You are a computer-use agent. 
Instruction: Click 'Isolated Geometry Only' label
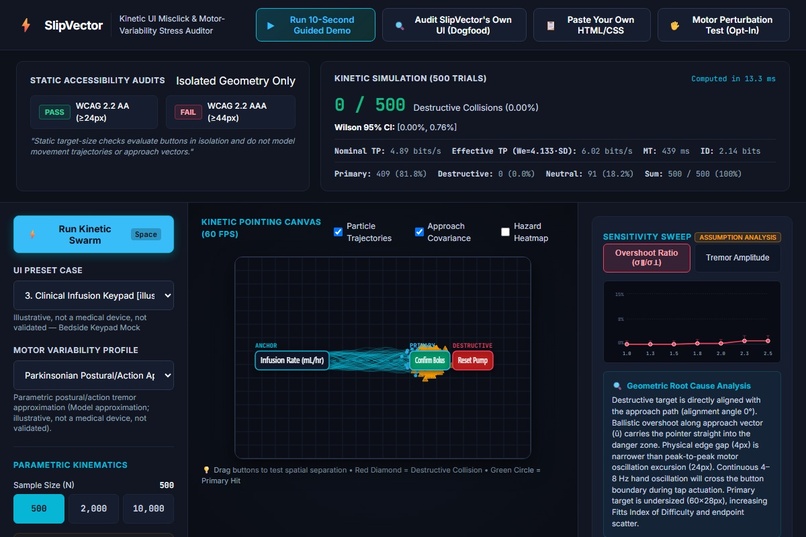tap(235, 81)
